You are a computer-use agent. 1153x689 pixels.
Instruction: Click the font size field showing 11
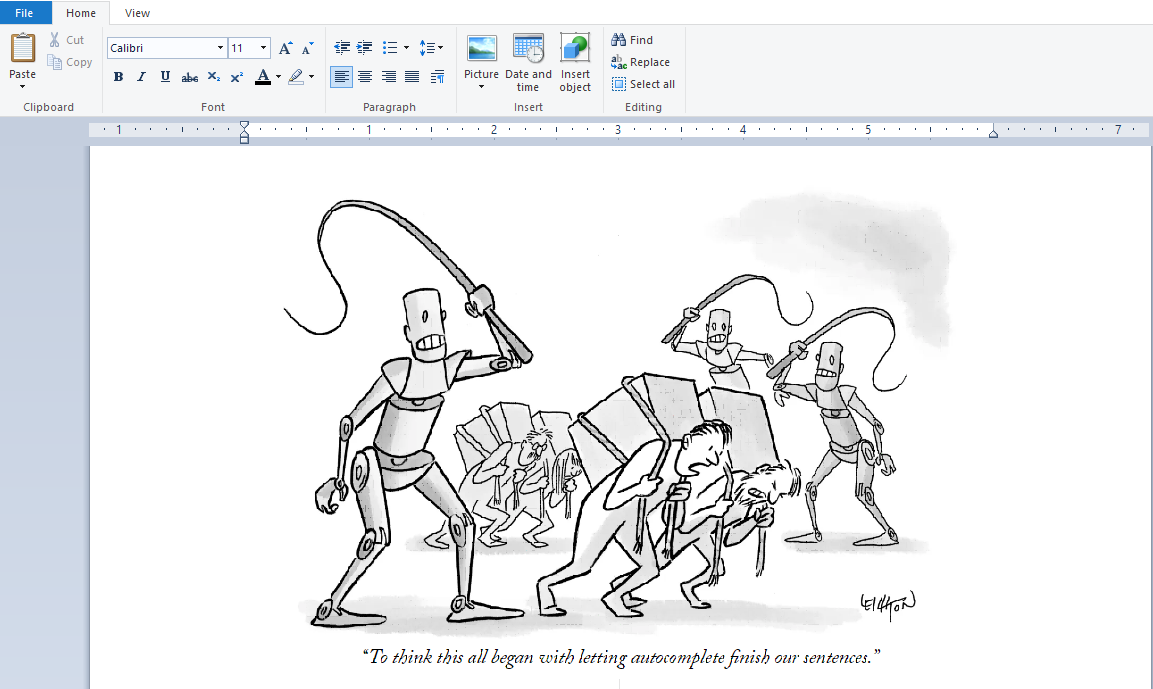[x=243, y=48]
